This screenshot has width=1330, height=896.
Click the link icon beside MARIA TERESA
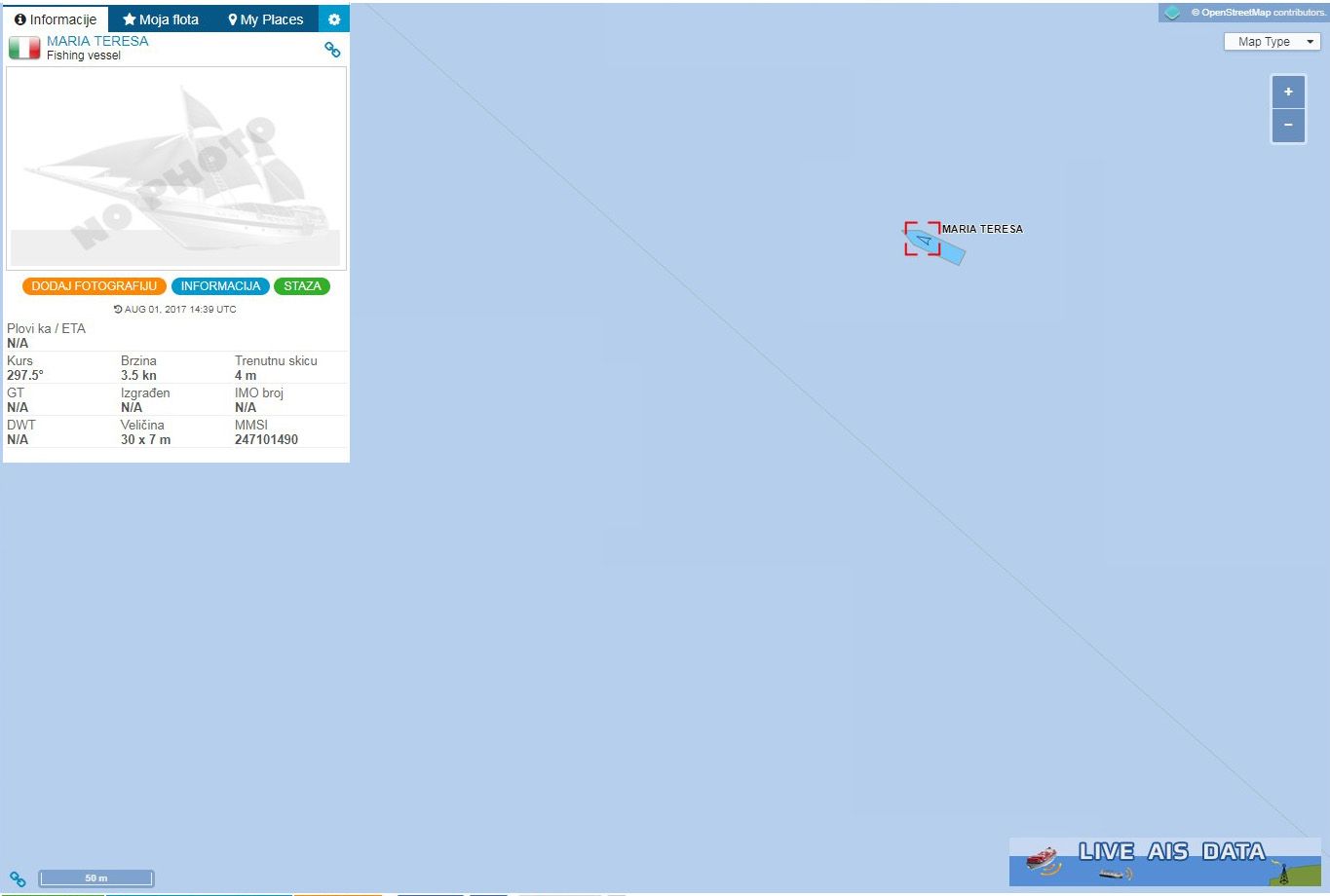332,50
